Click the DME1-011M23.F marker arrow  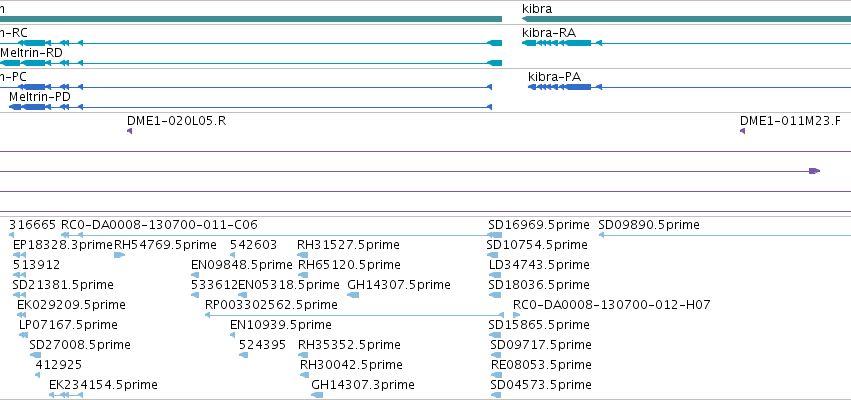coord(742,131)
